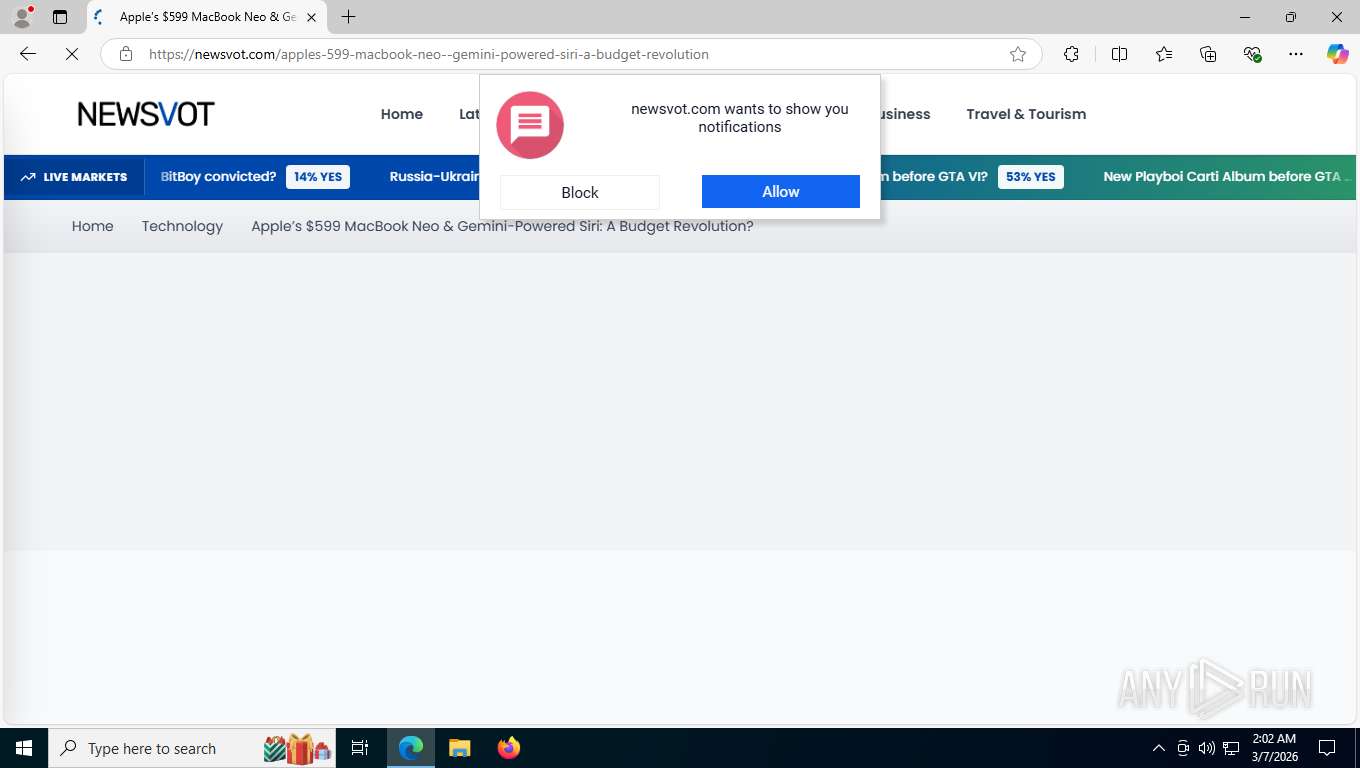Open Browser essentials heart icon
The width and height of the screenshot is (1360, 768).
pos(1252,54)
